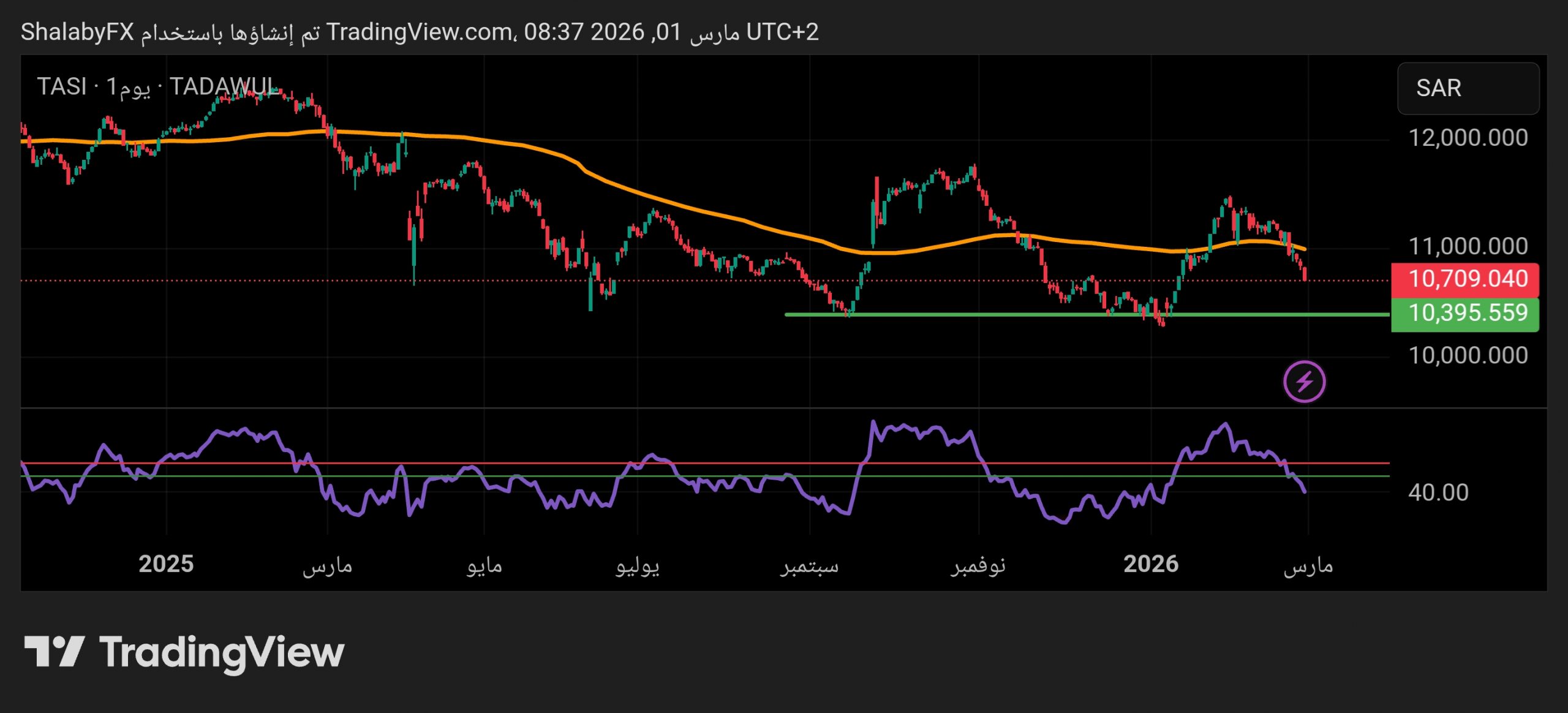Click the TASI symbol title
This screenshot has width=1568, height=713.
(61, 87)
